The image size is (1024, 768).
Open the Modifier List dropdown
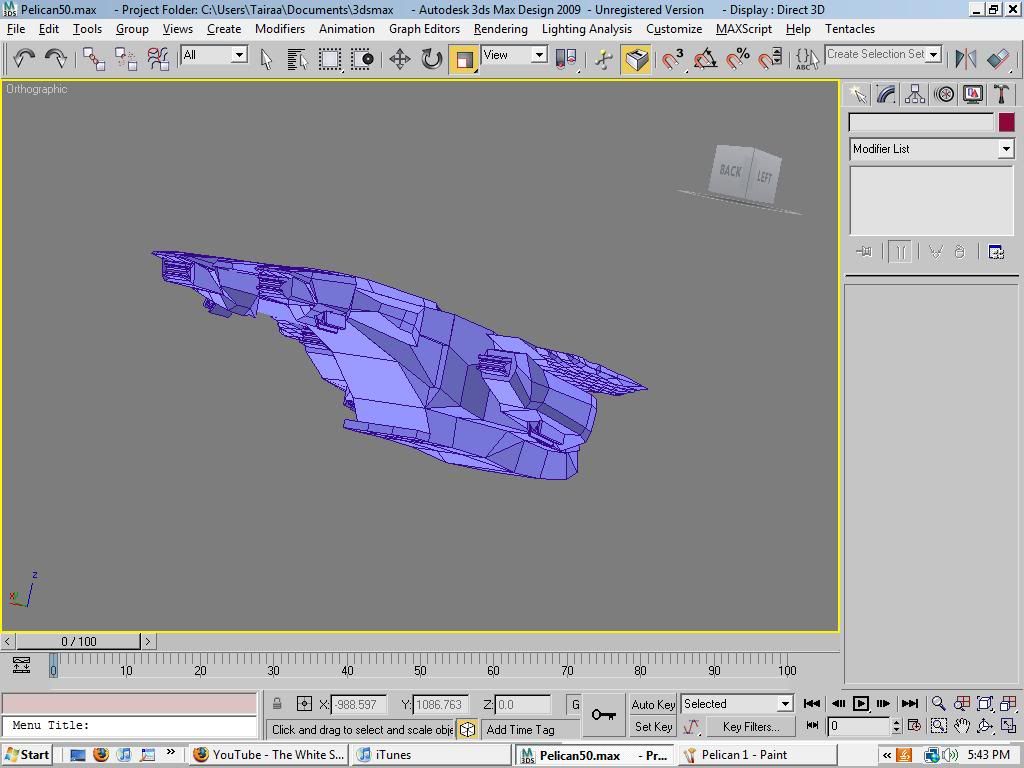coord(1006,149)
